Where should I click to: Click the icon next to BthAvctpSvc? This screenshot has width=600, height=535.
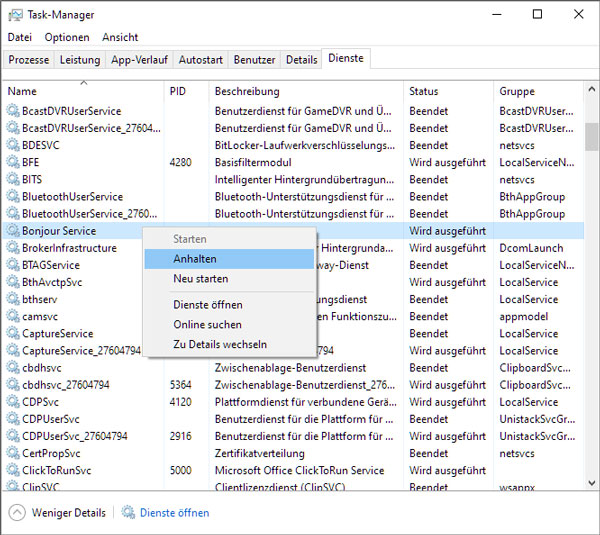point(13,282)
